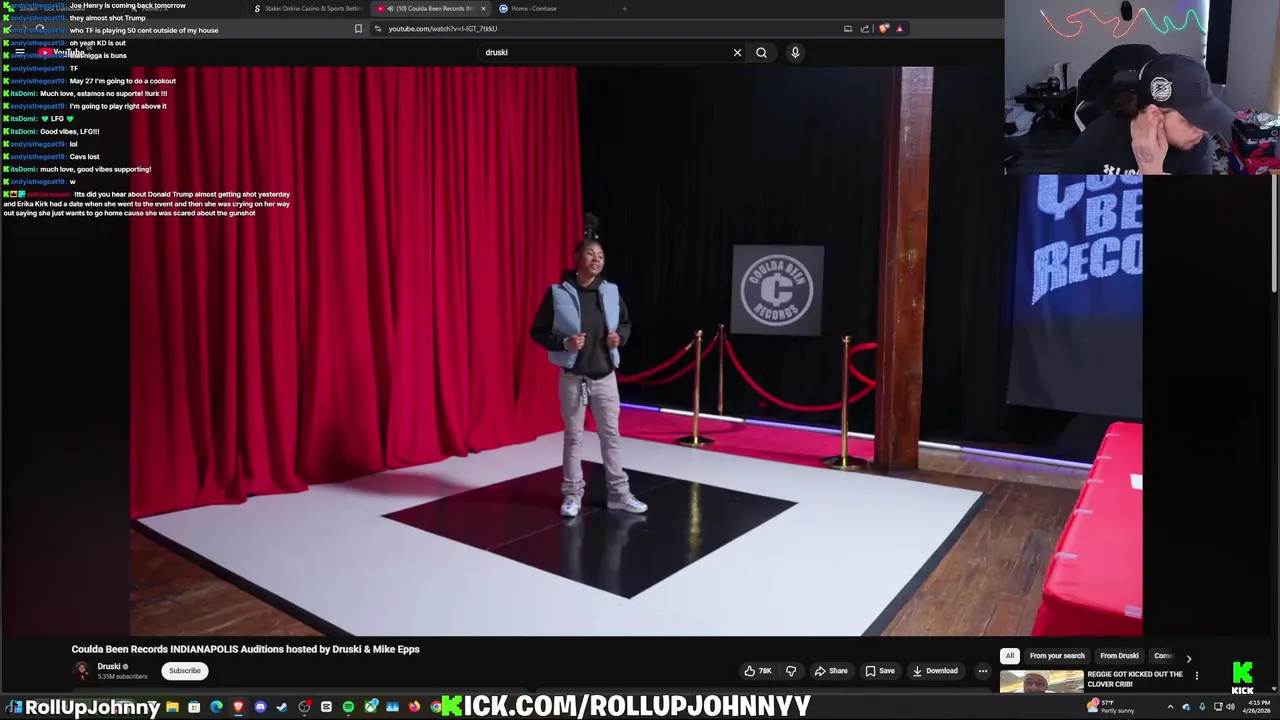This screenshot has height=720, width=1280.
Task: Click the share page icon in address bar
Action: click(865, 29)
